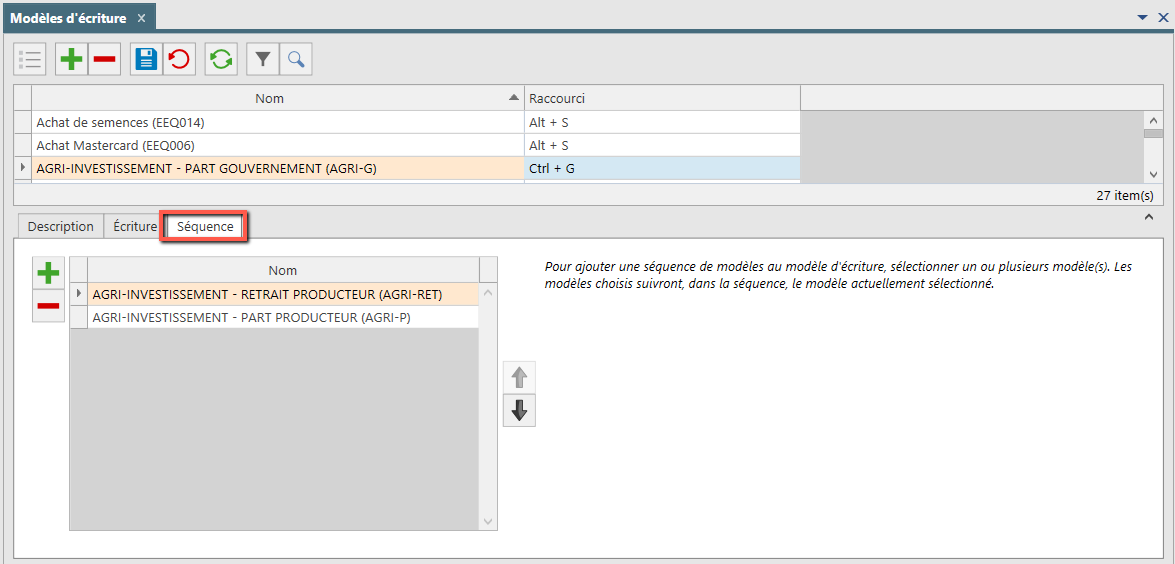Switch to the Écriture tab
Image resolution: width=1175 pixels, height=564 pixels.
point(135,226)
